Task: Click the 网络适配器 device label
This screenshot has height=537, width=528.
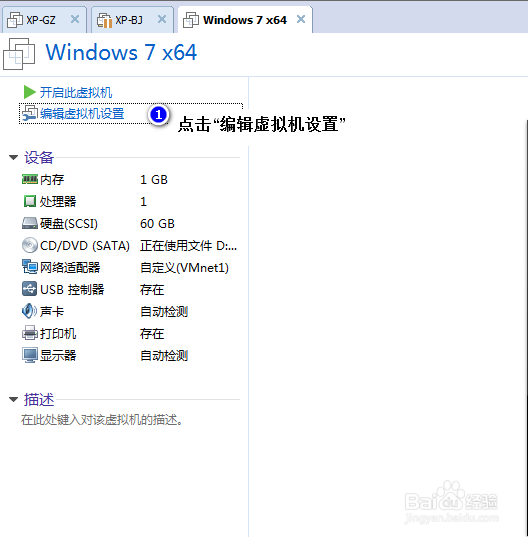Action: (70, 267)
